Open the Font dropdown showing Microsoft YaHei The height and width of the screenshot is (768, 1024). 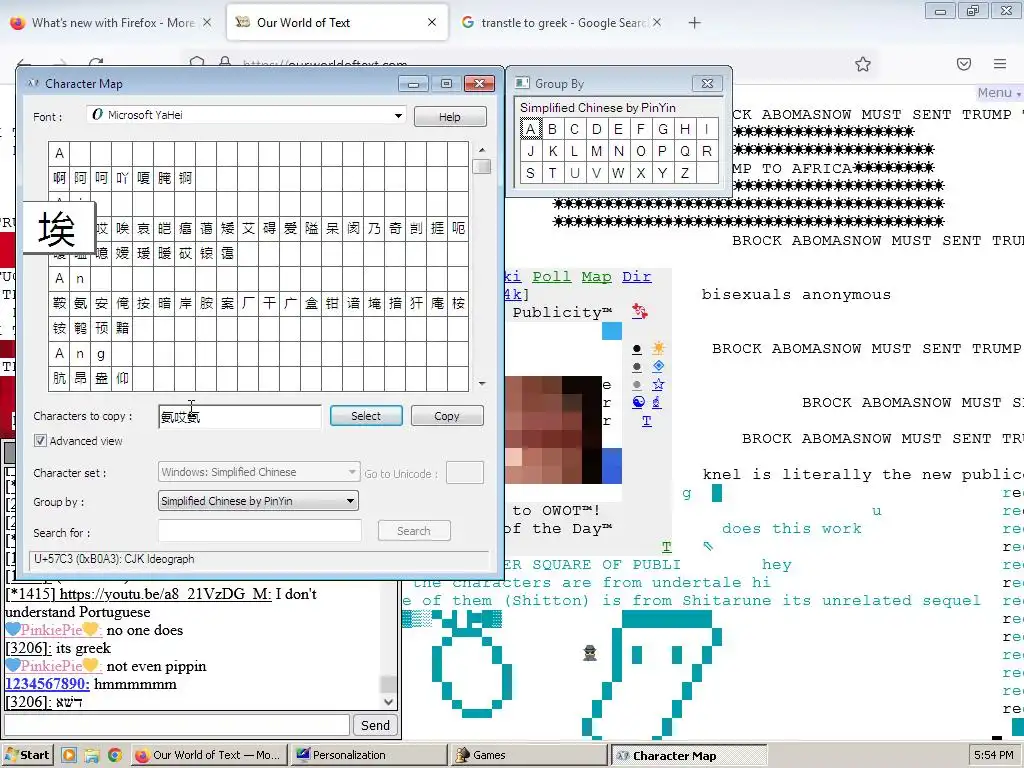pos(246,115)
